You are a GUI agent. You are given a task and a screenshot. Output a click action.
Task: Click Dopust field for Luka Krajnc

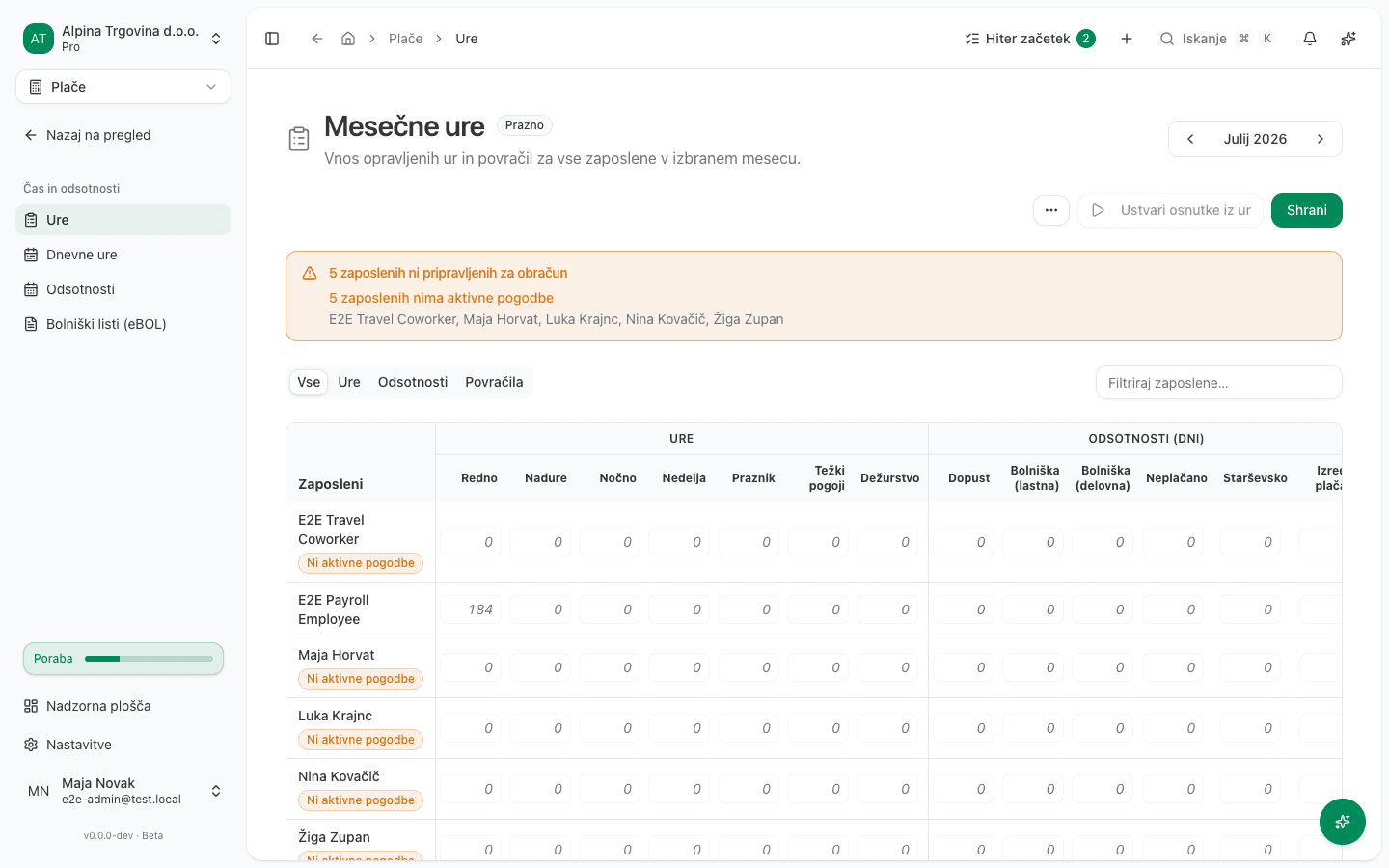pyautogui.click(x=964, y=728)
